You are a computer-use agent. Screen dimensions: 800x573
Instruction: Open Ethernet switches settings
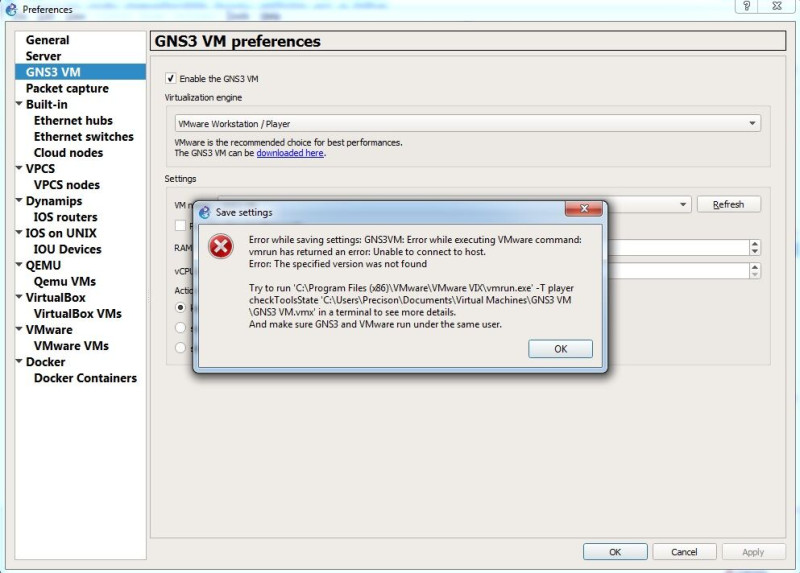point(84,137)
